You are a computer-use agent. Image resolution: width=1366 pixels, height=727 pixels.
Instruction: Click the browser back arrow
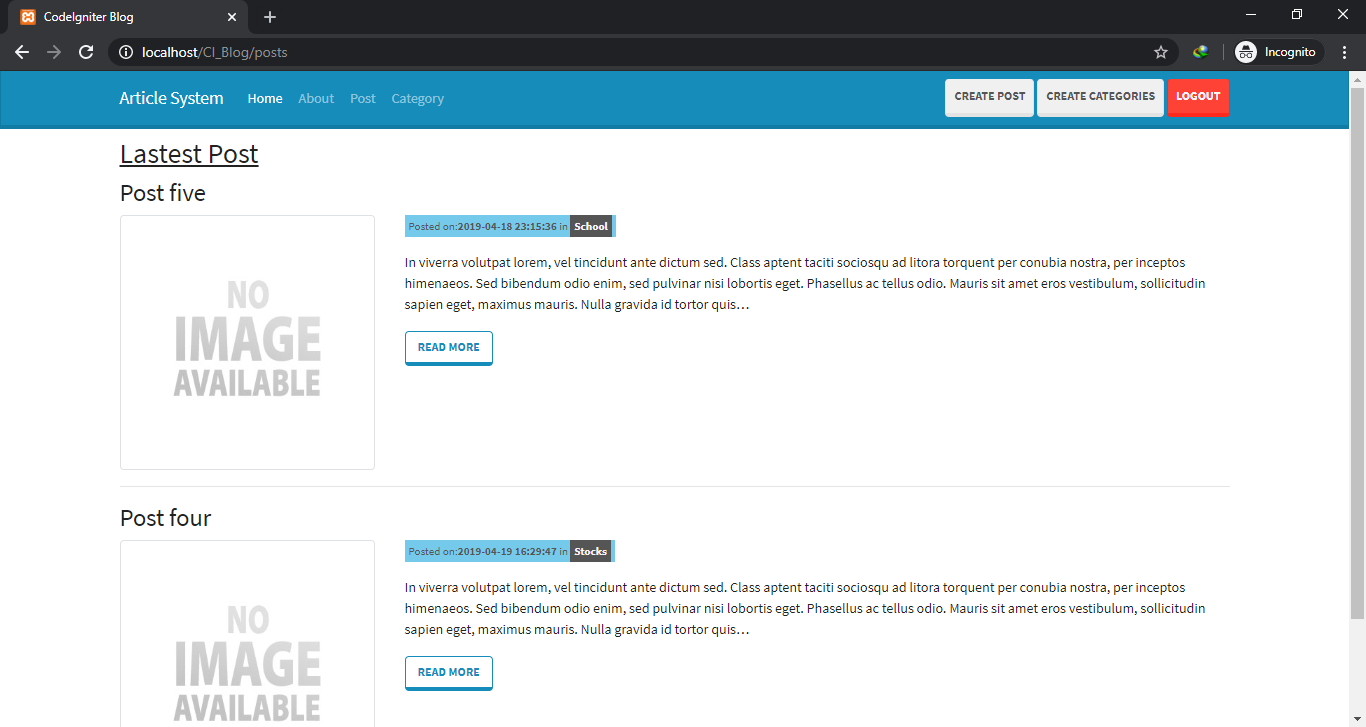(x=22, y=52)
